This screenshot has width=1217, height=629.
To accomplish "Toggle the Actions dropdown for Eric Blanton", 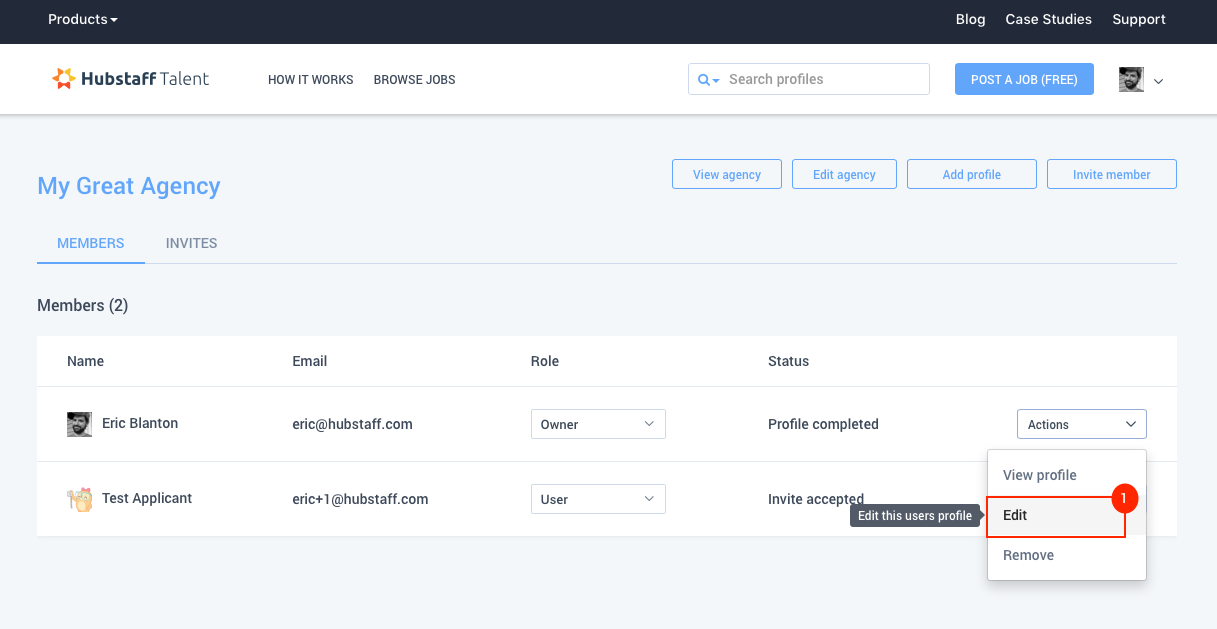I will click(1082, 424).
